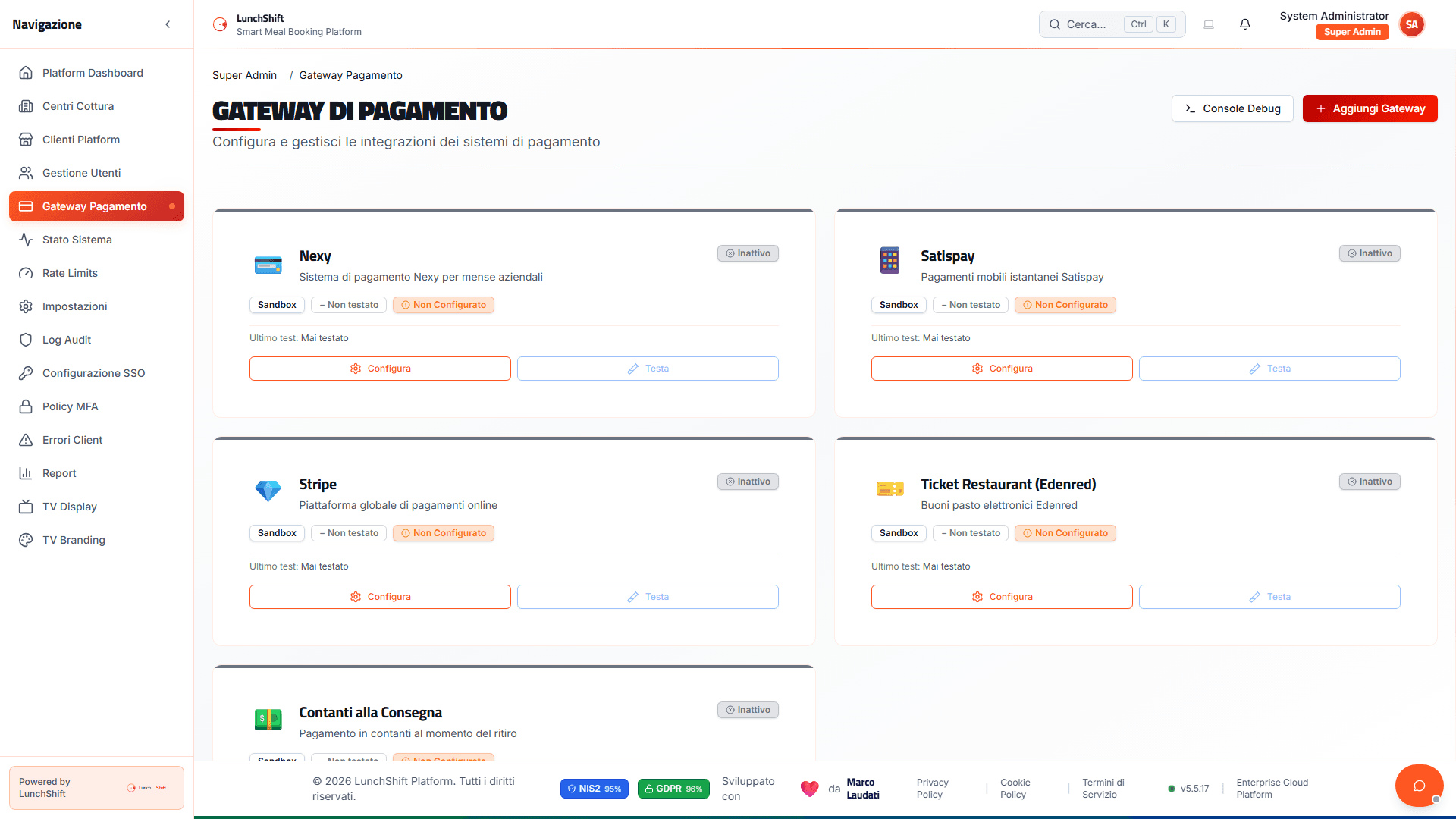Open Configurazione SSO menu item
Screen dimensions: 1456x819
(93, 373)
